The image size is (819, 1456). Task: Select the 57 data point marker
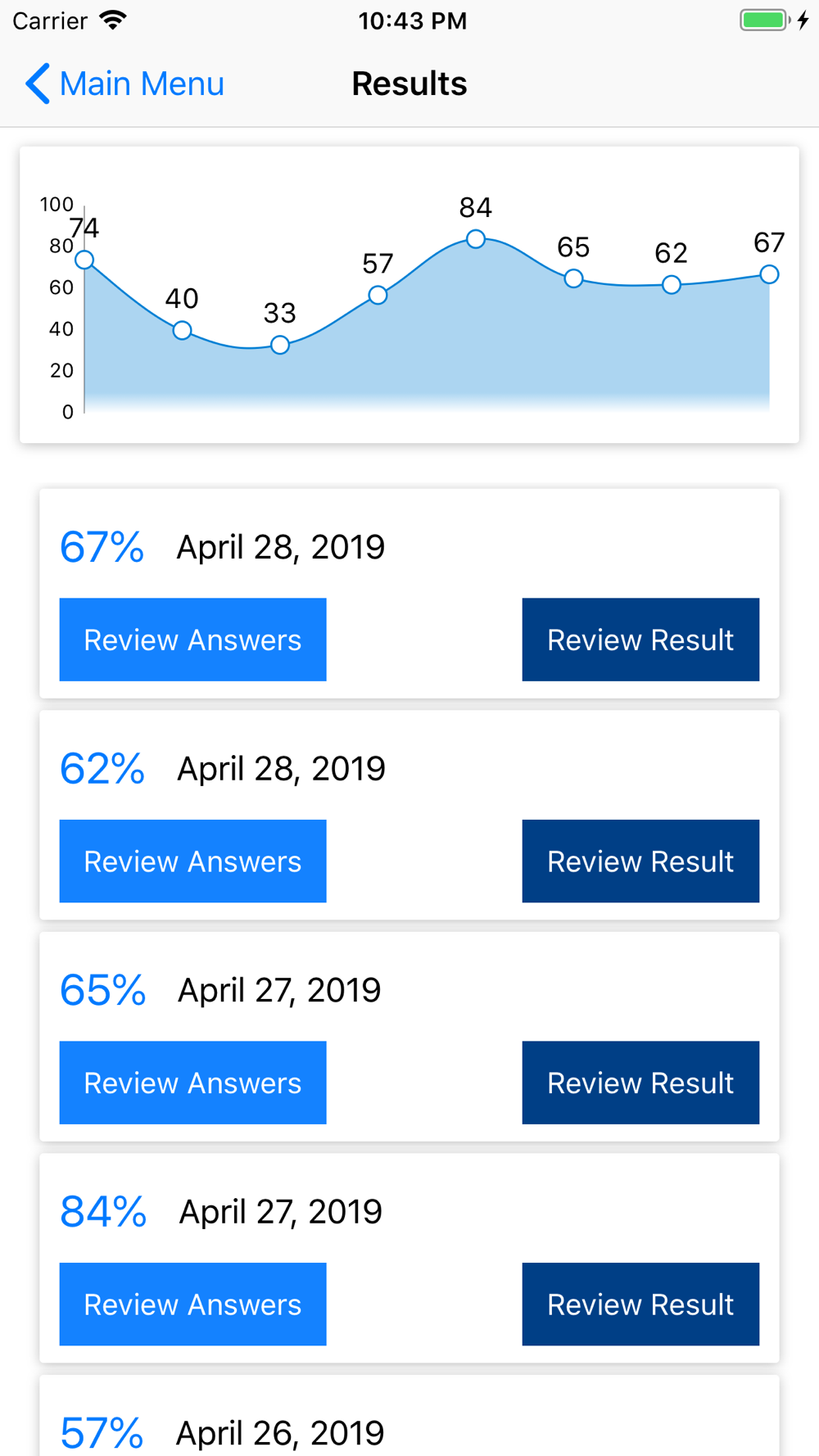pos(378,295)
